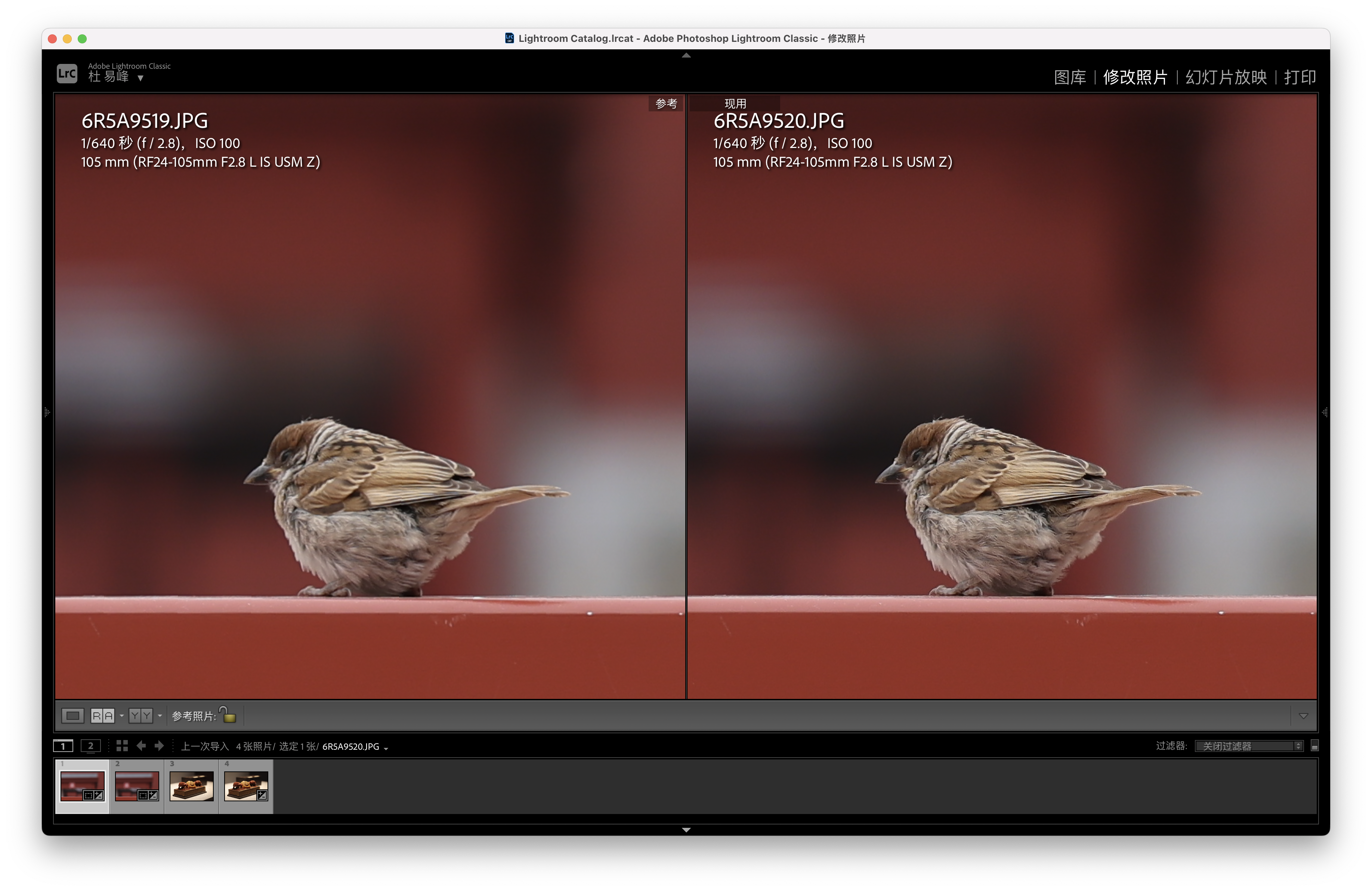The image size is (1372, 891).
Task: Click the 上一次导入 source label
Action: pyautogui.click(x=205, y=746)
